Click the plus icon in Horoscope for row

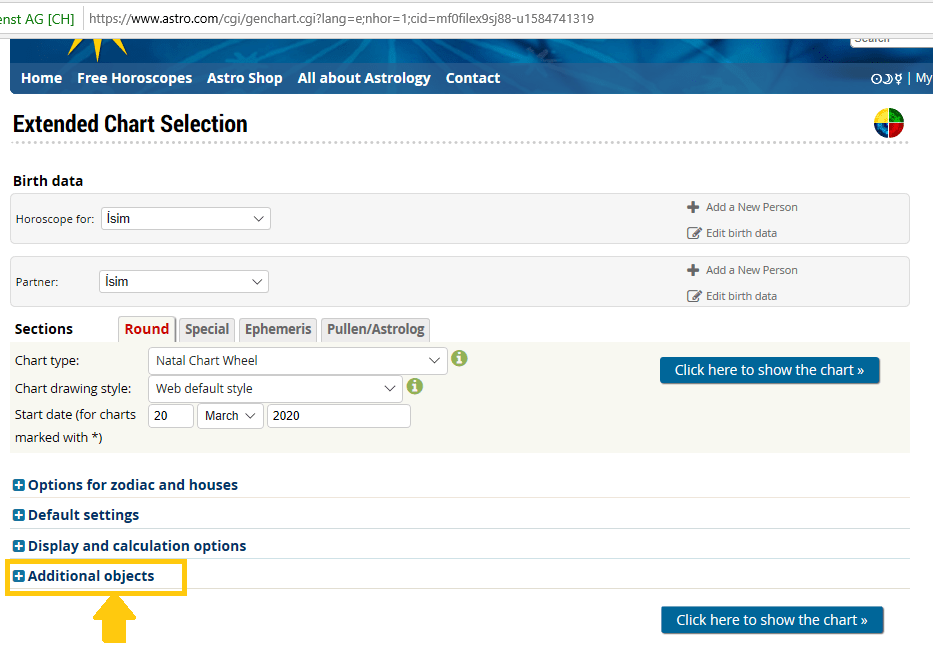click(693, 207)
